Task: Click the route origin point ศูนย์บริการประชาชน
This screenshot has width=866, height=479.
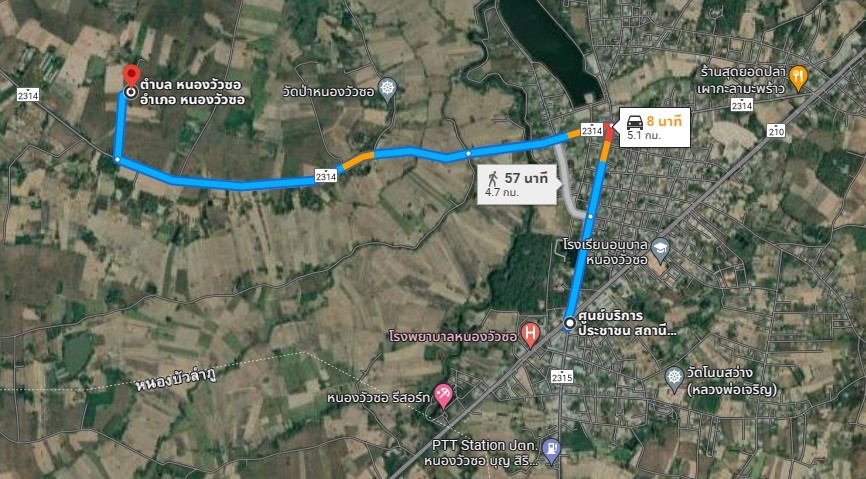Action: [x=570, y=323]
